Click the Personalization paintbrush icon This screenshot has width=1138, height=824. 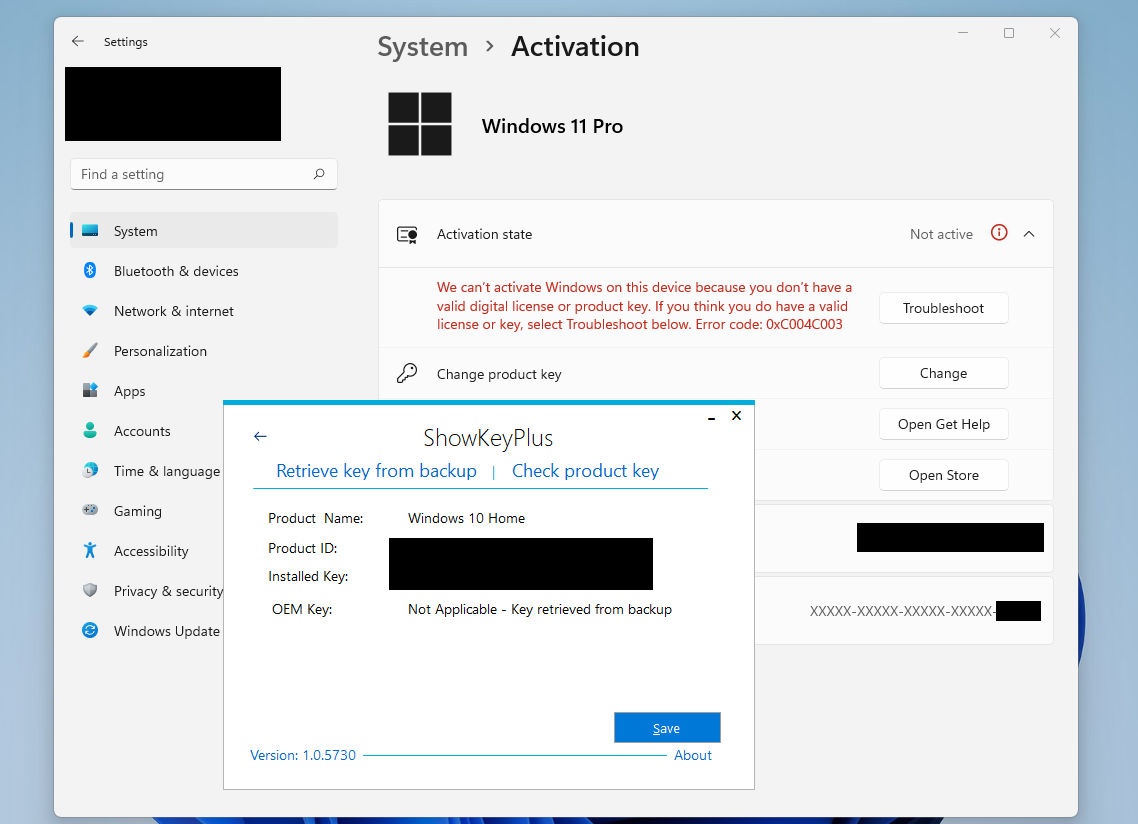click(x=90, y=351)
